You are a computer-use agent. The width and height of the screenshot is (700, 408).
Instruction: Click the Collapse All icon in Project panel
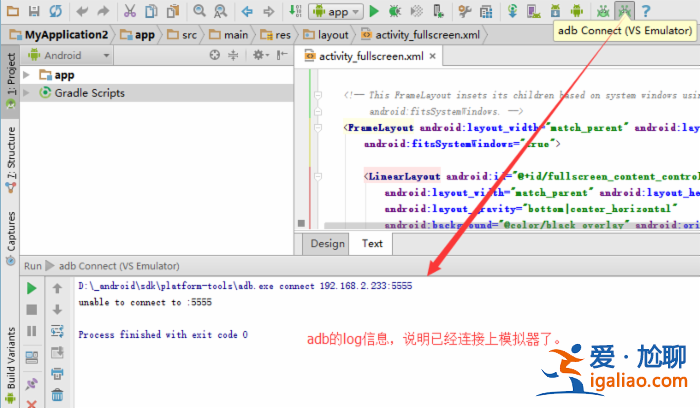(233, 55)
